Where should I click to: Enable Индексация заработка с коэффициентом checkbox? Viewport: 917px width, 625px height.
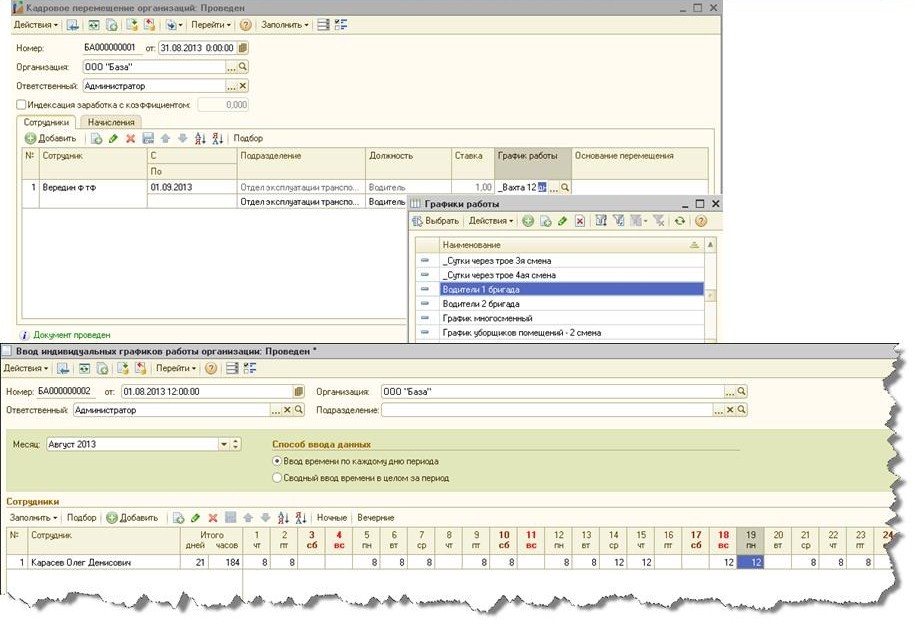(21, 105)
